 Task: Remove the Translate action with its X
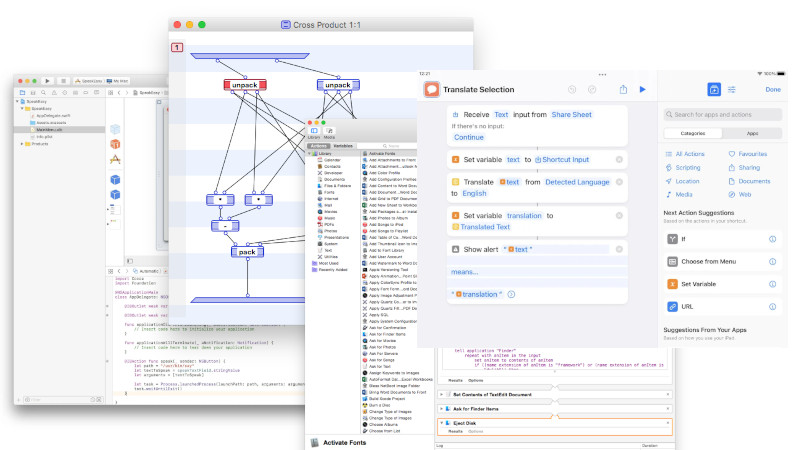point(619,181)
